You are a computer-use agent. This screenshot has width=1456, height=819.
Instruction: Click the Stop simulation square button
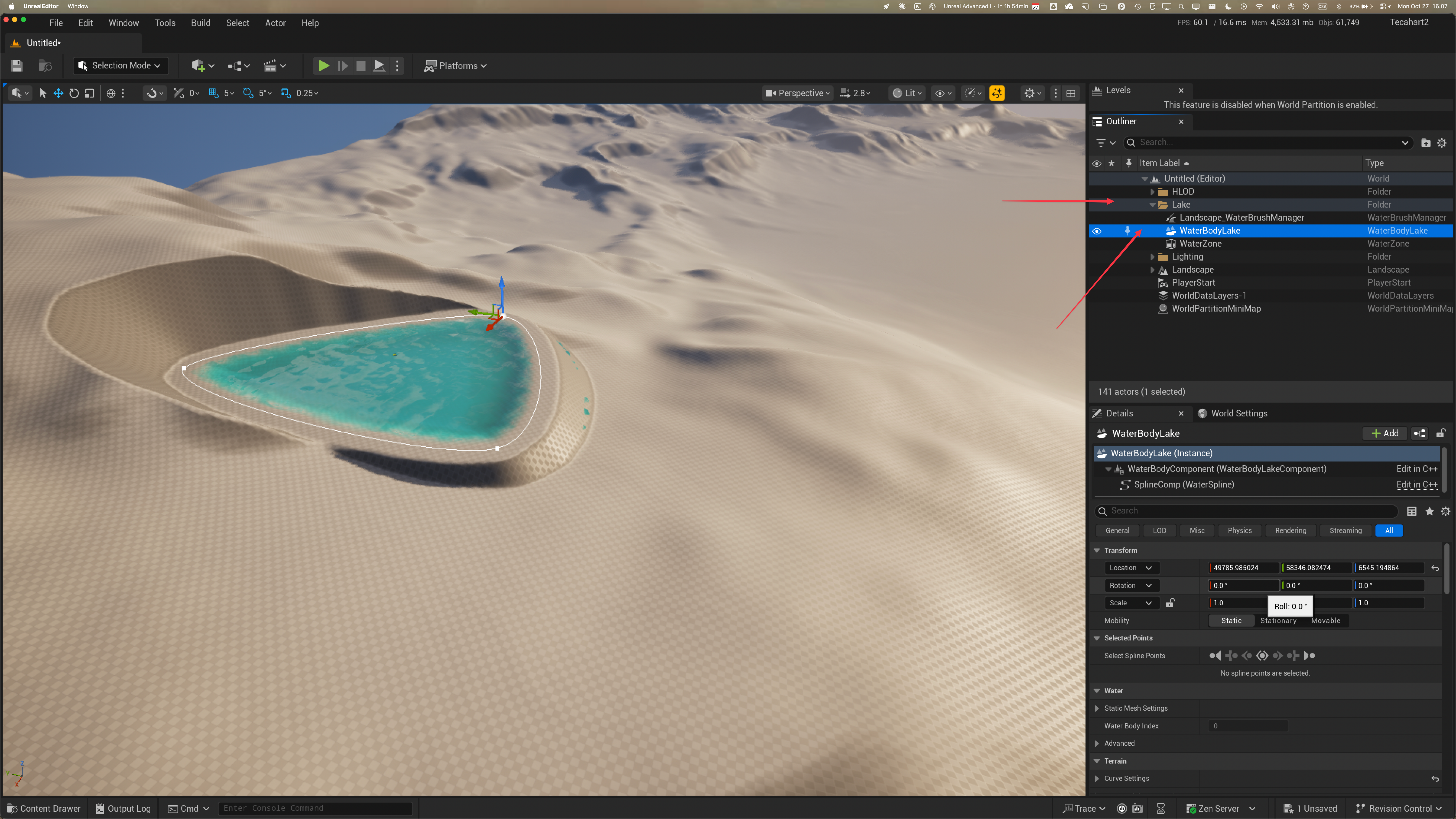coord(361,66)
